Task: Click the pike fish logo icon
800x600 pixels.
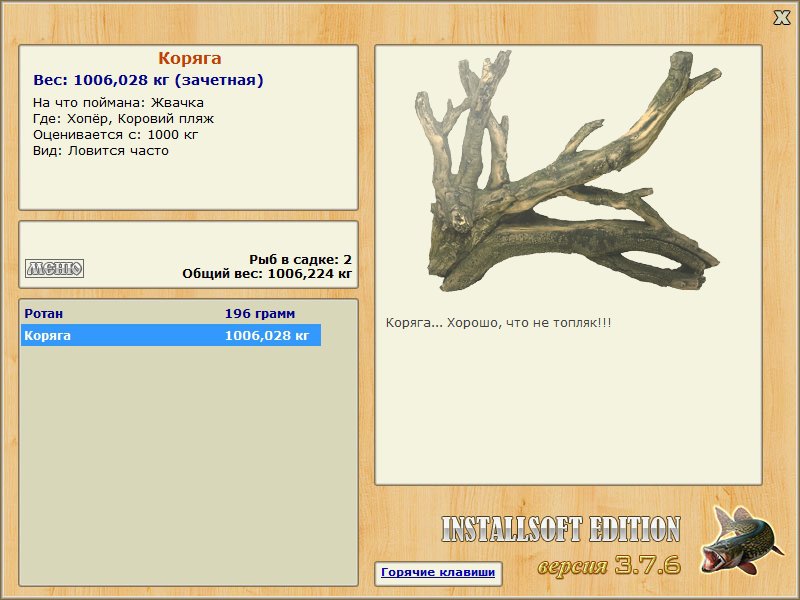Action: (741, 541)
